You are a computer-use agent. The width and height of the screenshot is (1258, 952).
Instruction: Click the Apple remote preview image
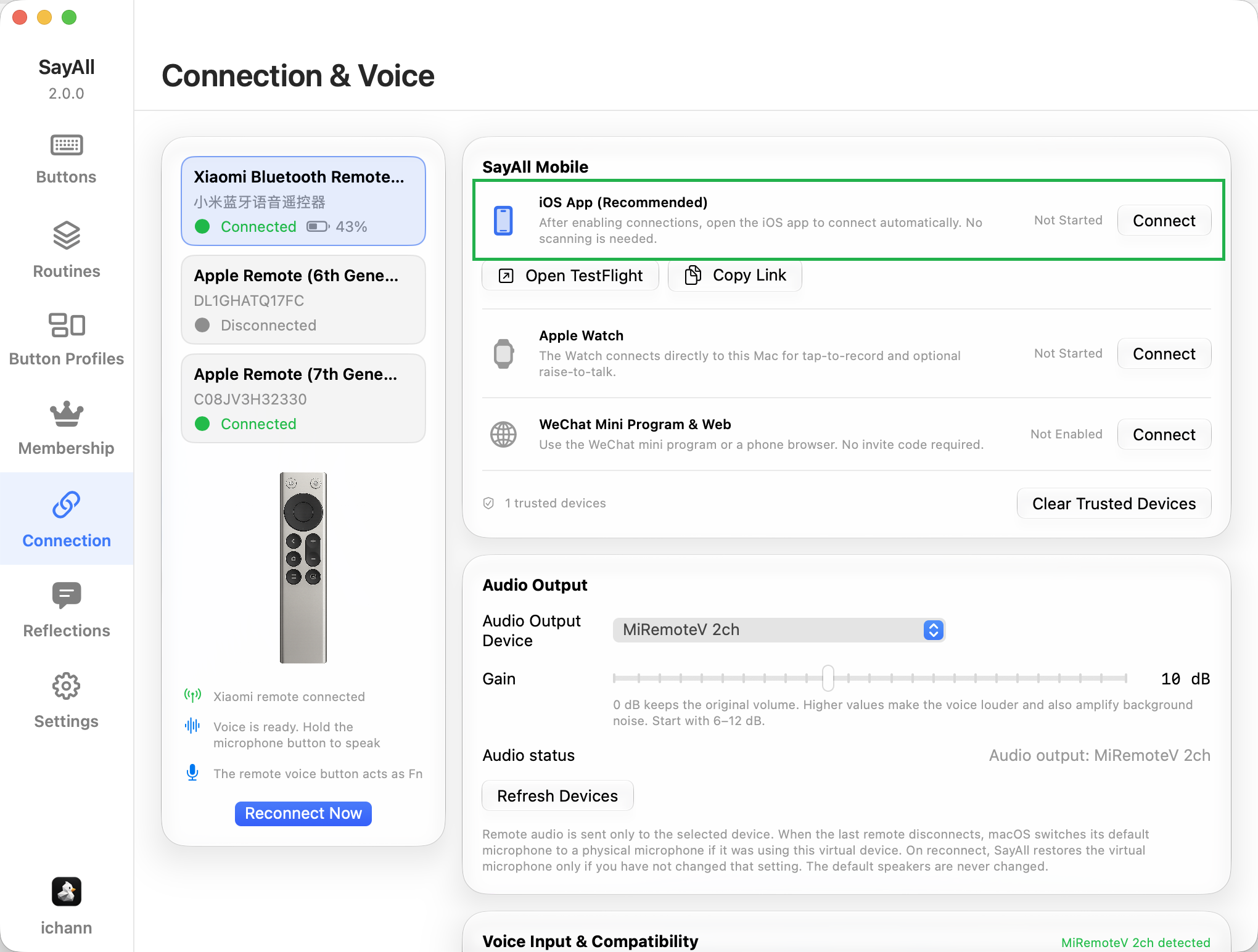tap(303, 568)
